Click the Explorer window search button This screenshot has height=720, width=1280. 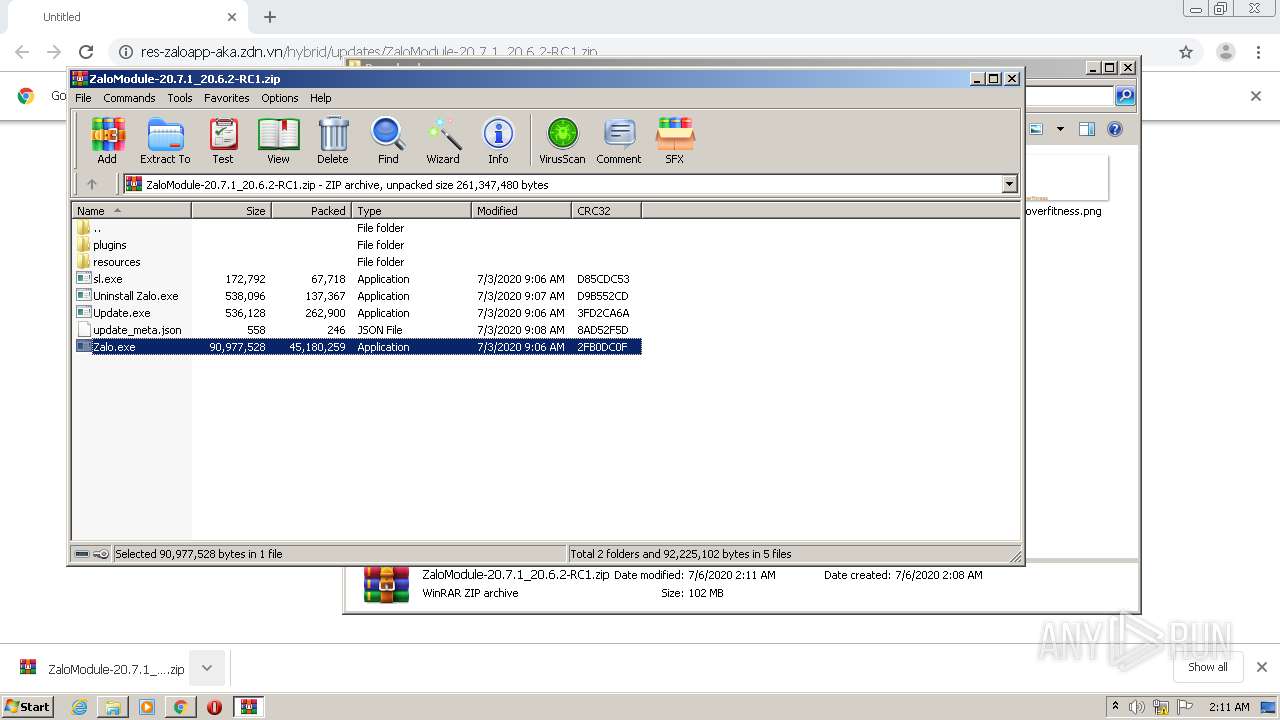tap(1125, 96)
